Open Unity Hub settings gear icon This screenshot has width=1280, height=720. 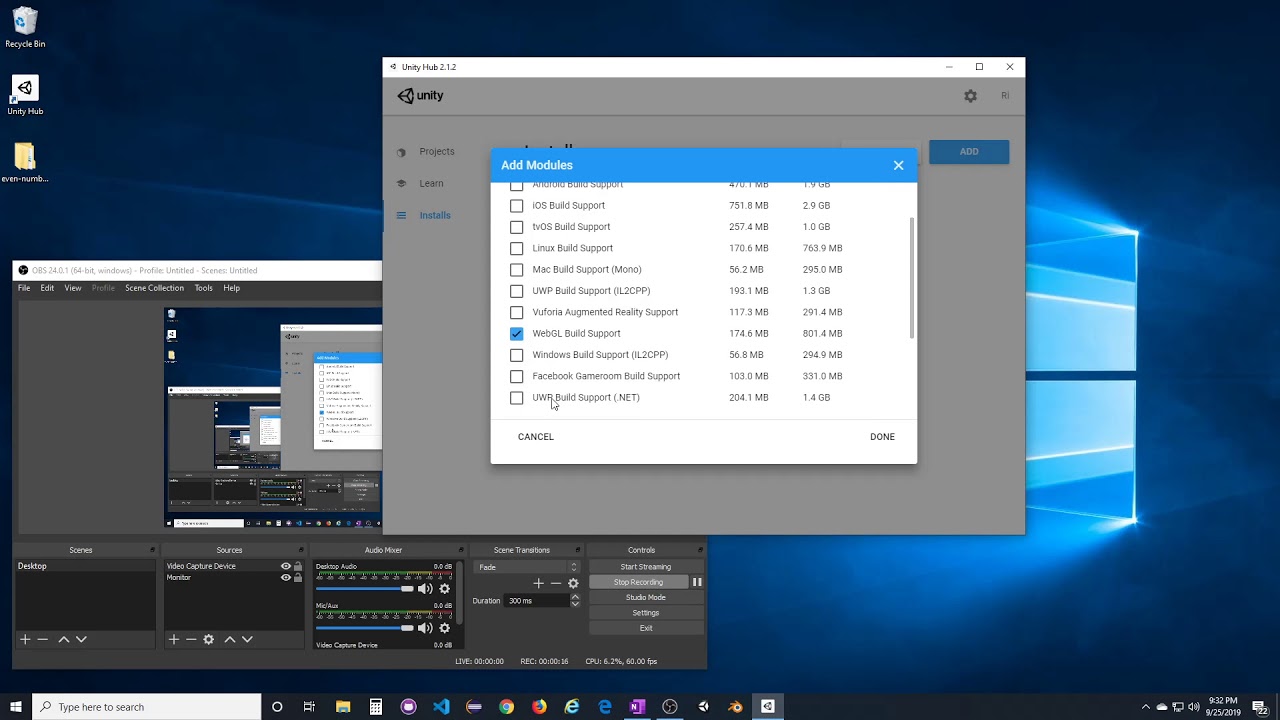970,96
